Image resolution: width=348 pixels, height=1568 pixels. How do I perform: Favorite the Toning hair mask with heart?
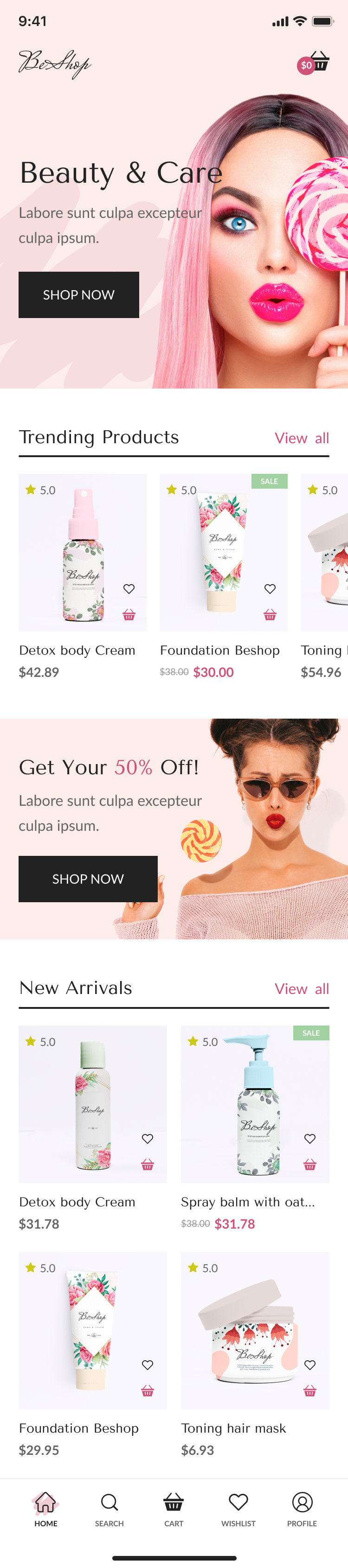click(x=309, y=1365)
